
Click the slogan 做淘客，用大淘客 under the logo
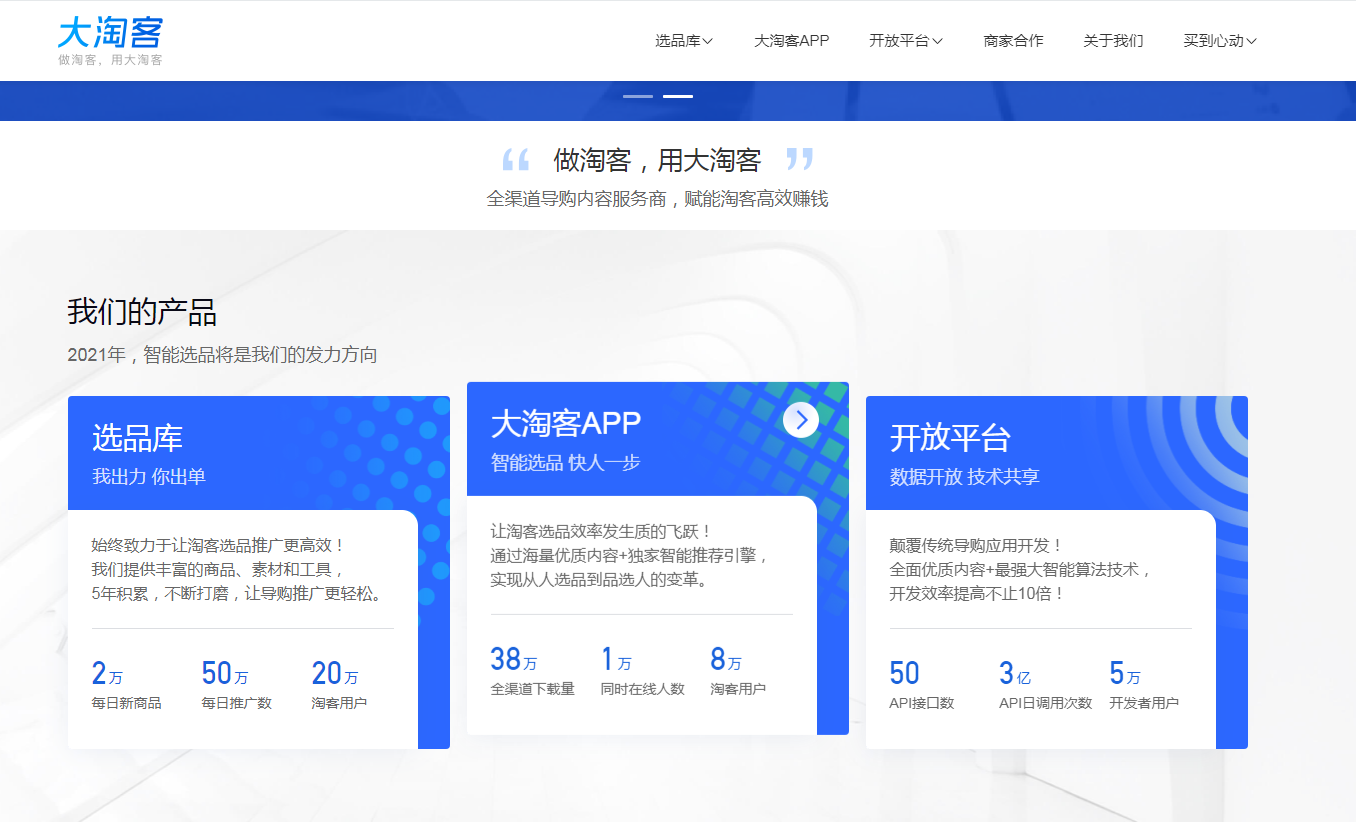[x=110, y=60]
